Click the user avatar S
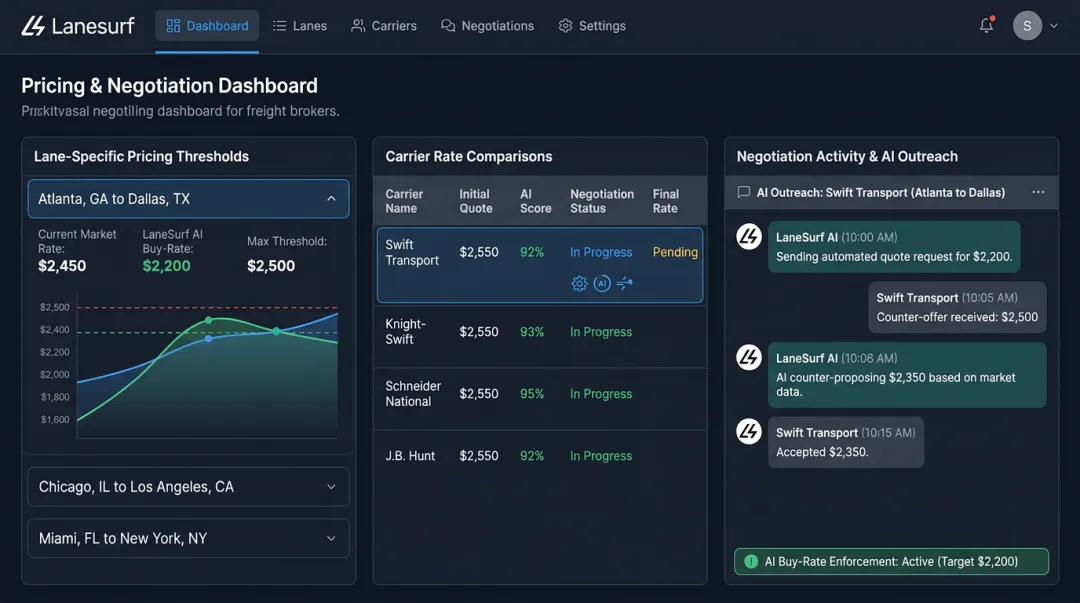Screen dimensions: 1080x603 [1027, 25]
